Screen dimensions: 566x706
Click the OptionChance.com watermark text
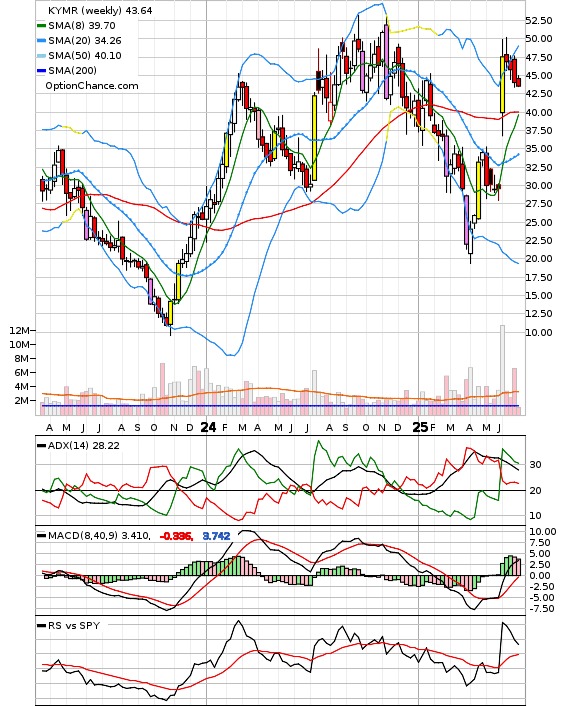click(92, 86)
